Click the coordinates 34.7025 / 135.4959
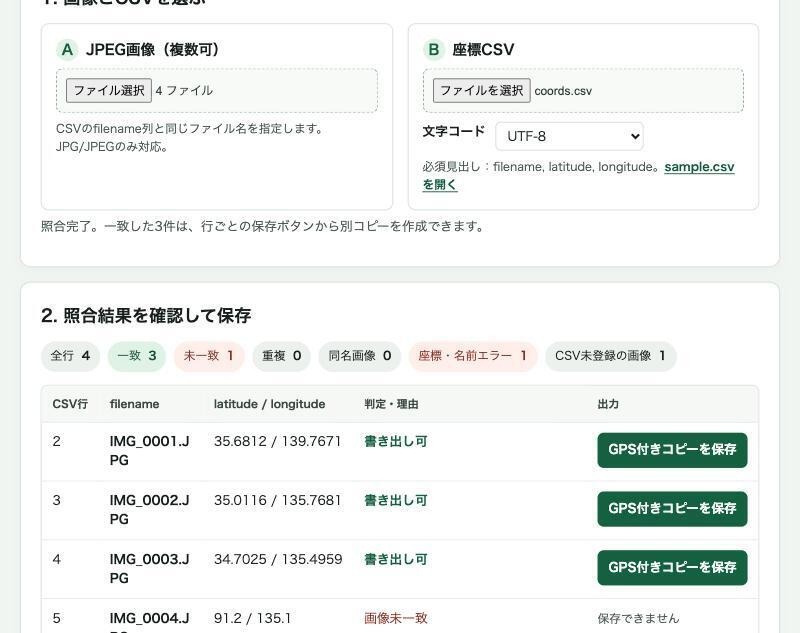 278,559
